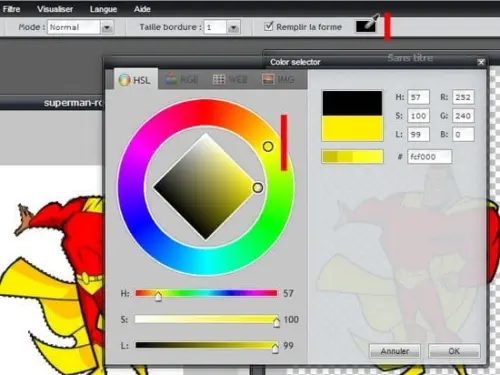Click the black fill color swatch with eyedropper

tap(366, 26)
